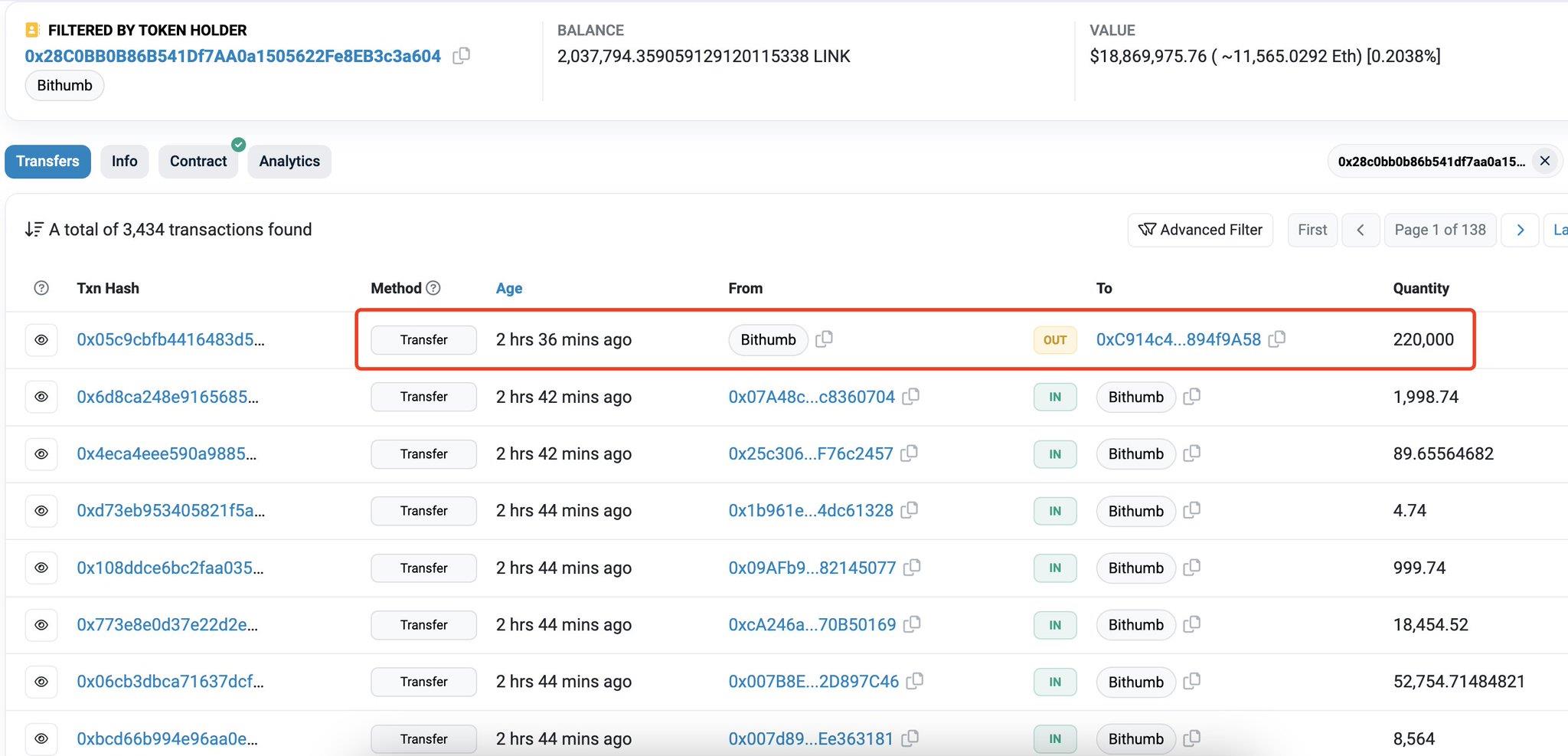Open the Advanced Filter
The height and width of the screenshot is (756, 1568).
coord(1200,230)
